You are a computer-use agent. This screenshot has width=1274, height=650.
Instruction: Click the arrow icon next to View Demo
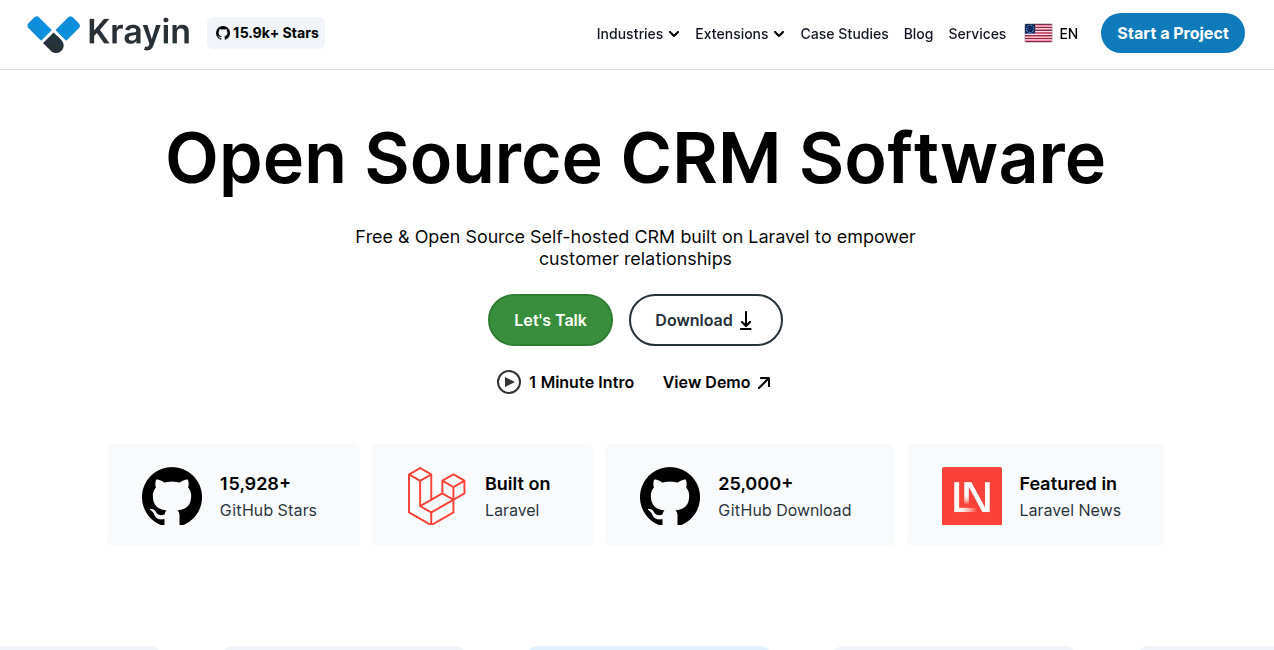[x=763, y=380]
